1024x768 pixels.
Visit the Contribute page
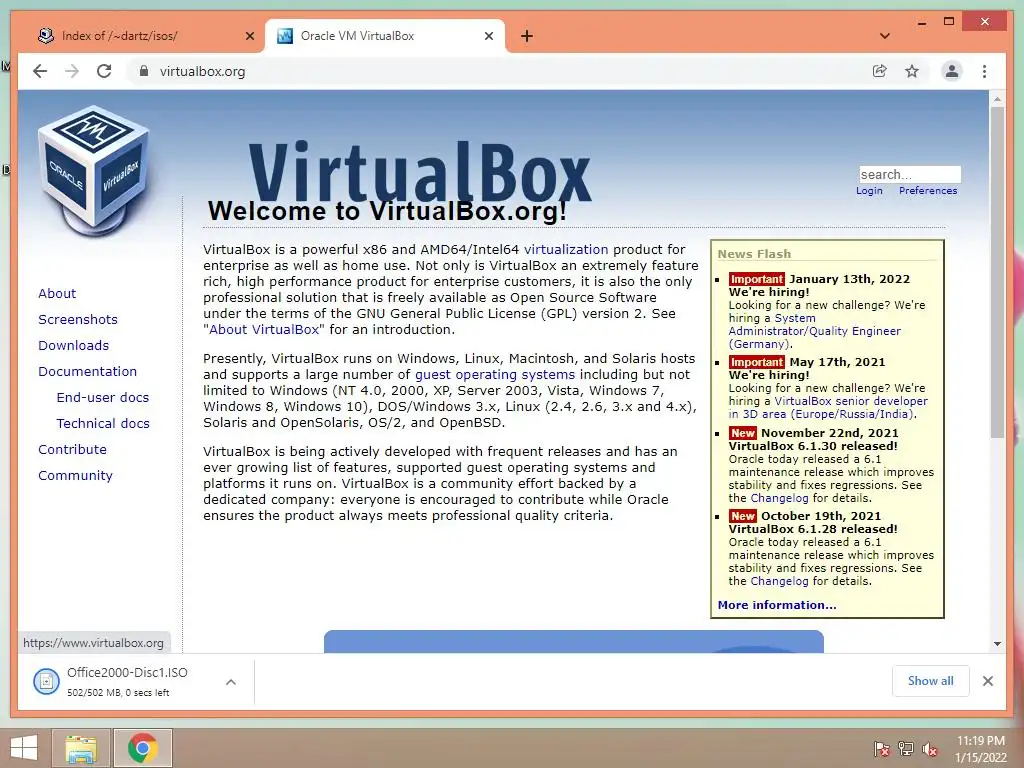[x=72, y=450]
